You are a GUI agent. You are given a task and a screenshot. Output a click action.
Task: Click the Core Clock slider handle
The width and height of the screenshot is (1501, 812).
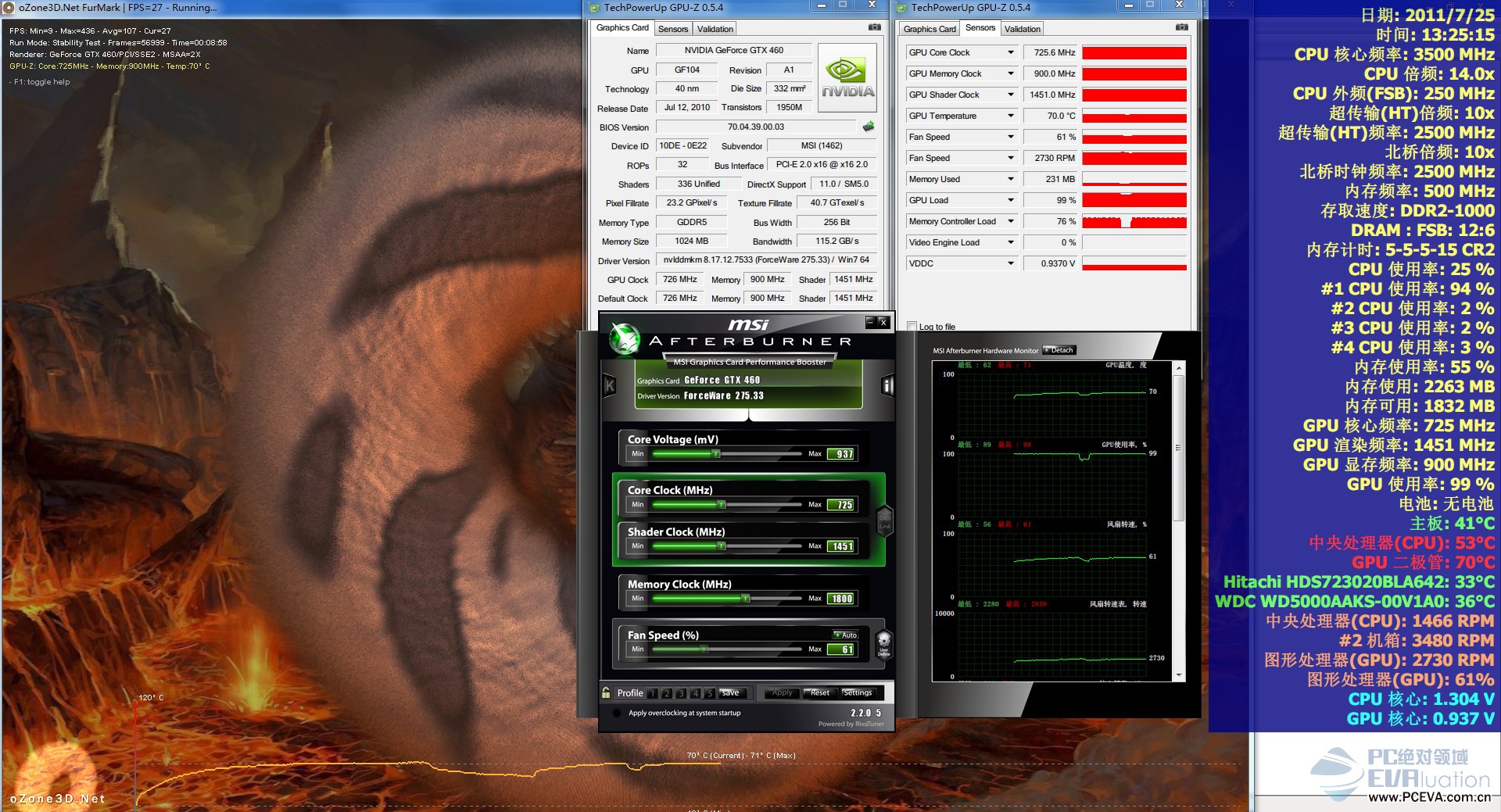722,504
